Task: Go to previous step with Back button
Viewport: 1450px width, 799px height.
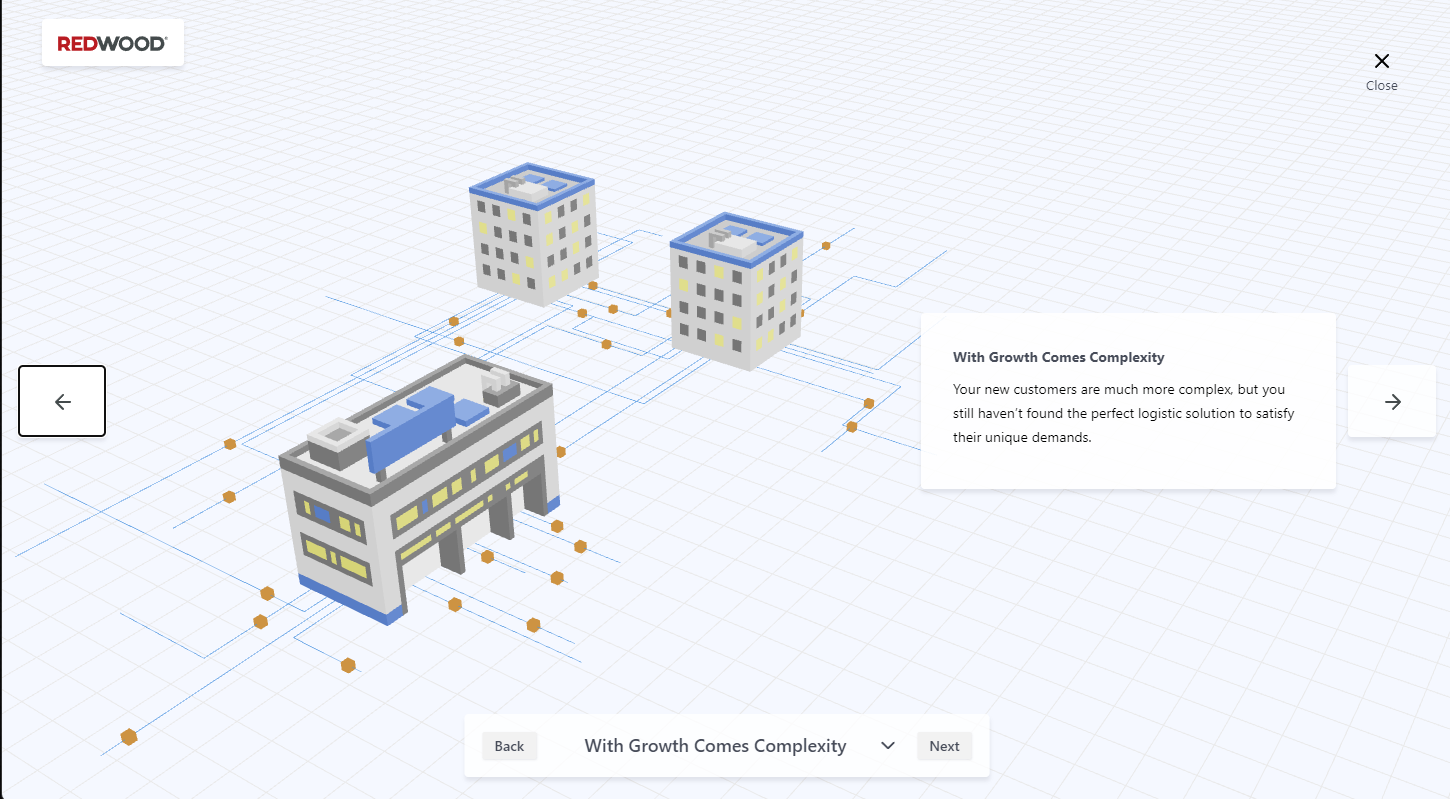Action: pyautogui.click(x=509, y=746)
